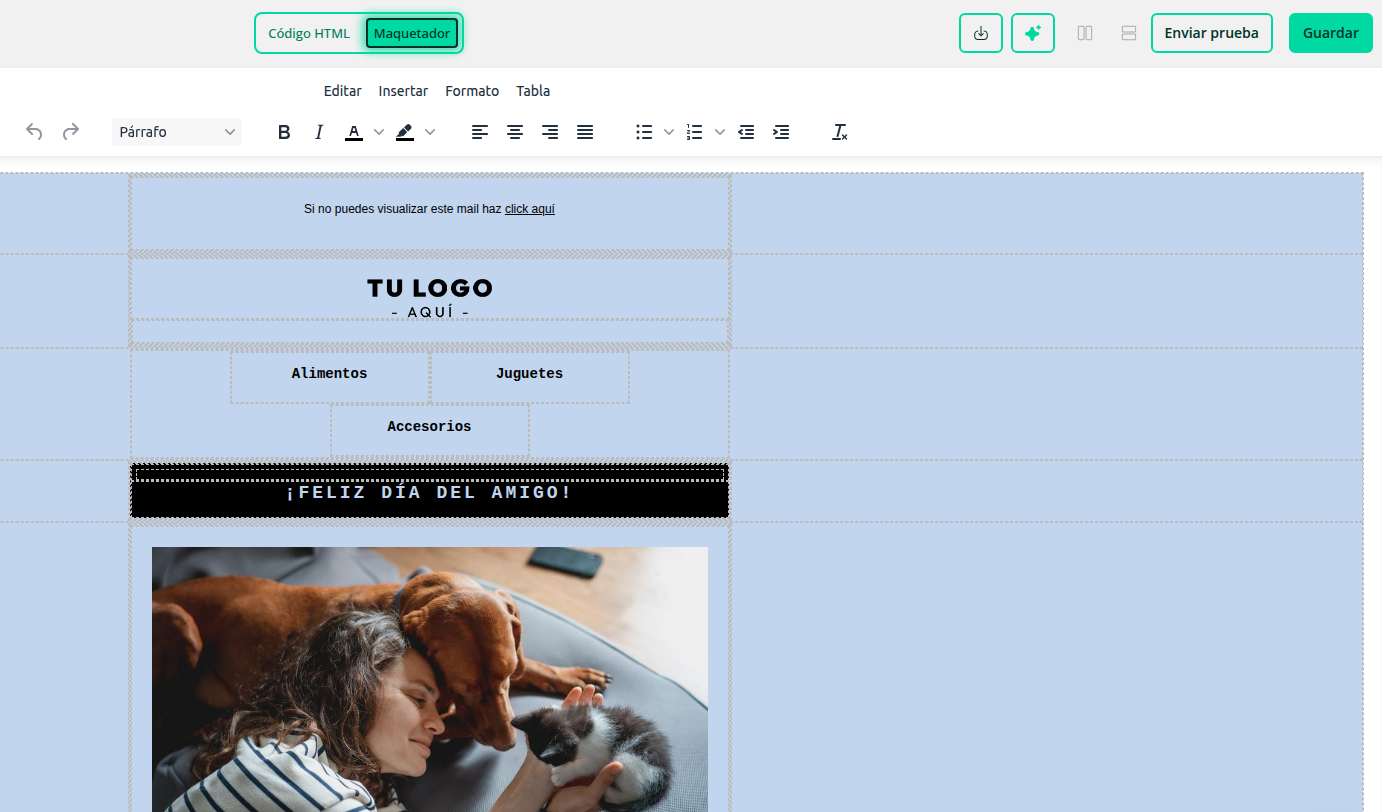Justify the selected paragraph text
The height and width of the screenshot is (812, 1382).
pyautogui.click(x=585, y=132)
